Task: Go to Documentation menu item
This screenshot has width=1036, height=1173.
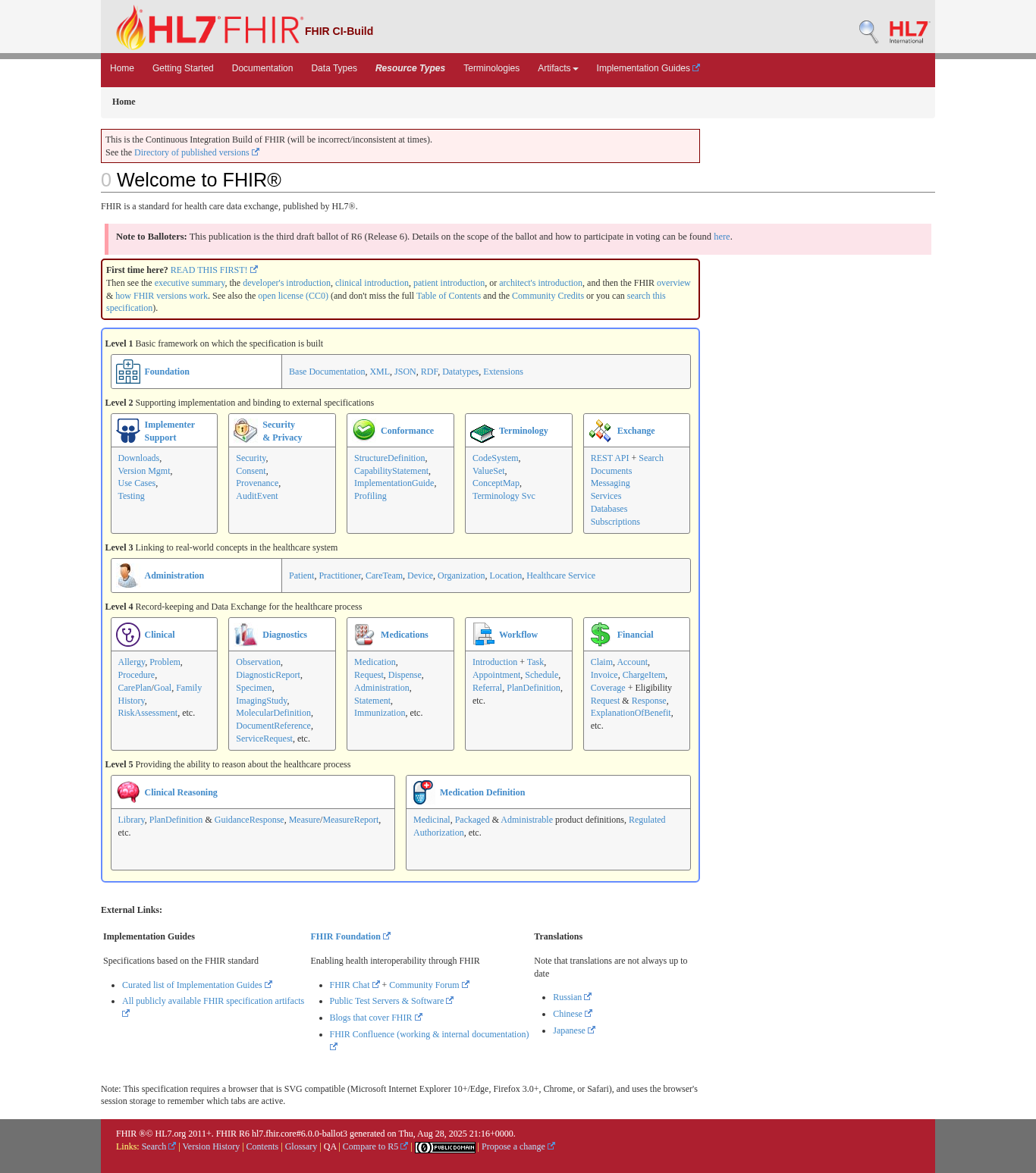Action: (x=262, y=68)
